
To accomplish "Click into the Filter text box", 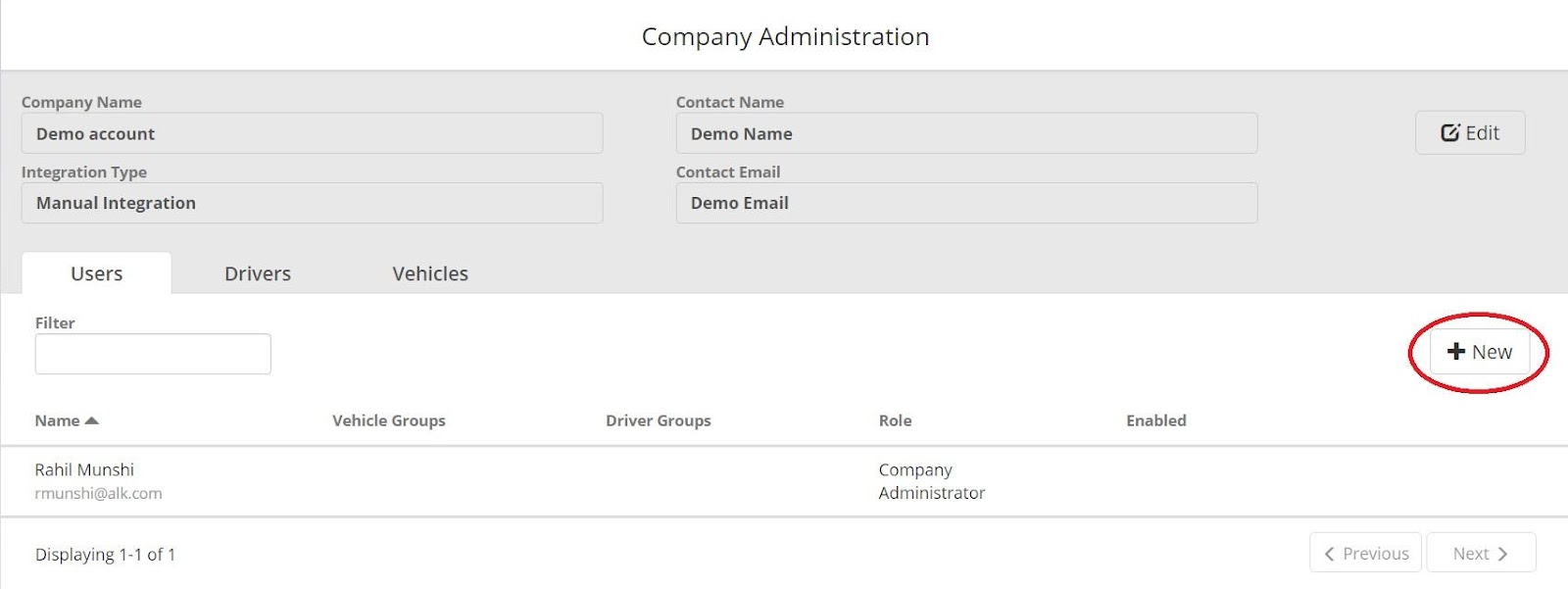I will (x=153, y=354).
